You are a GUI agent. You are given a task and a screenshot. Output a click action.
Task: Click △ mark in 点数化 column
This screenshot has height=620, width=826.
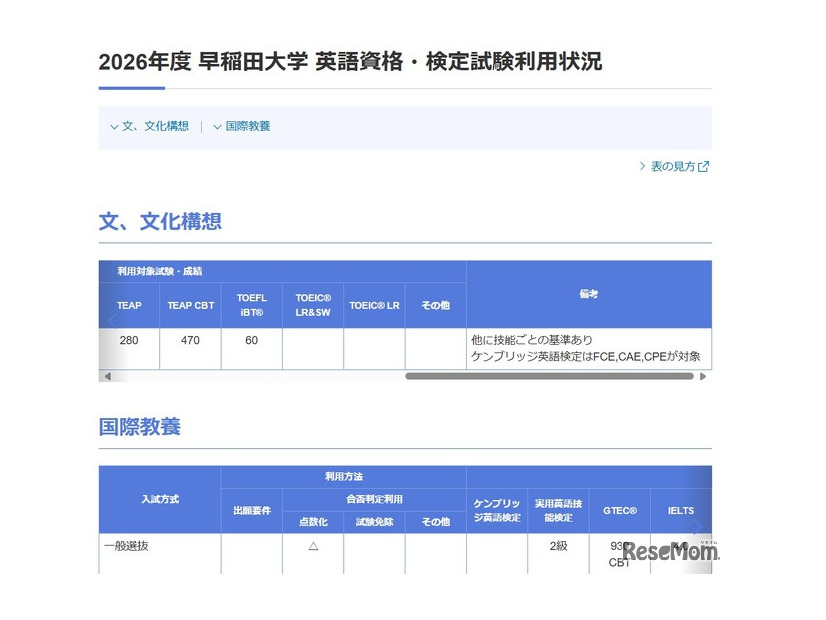point(313,546)
